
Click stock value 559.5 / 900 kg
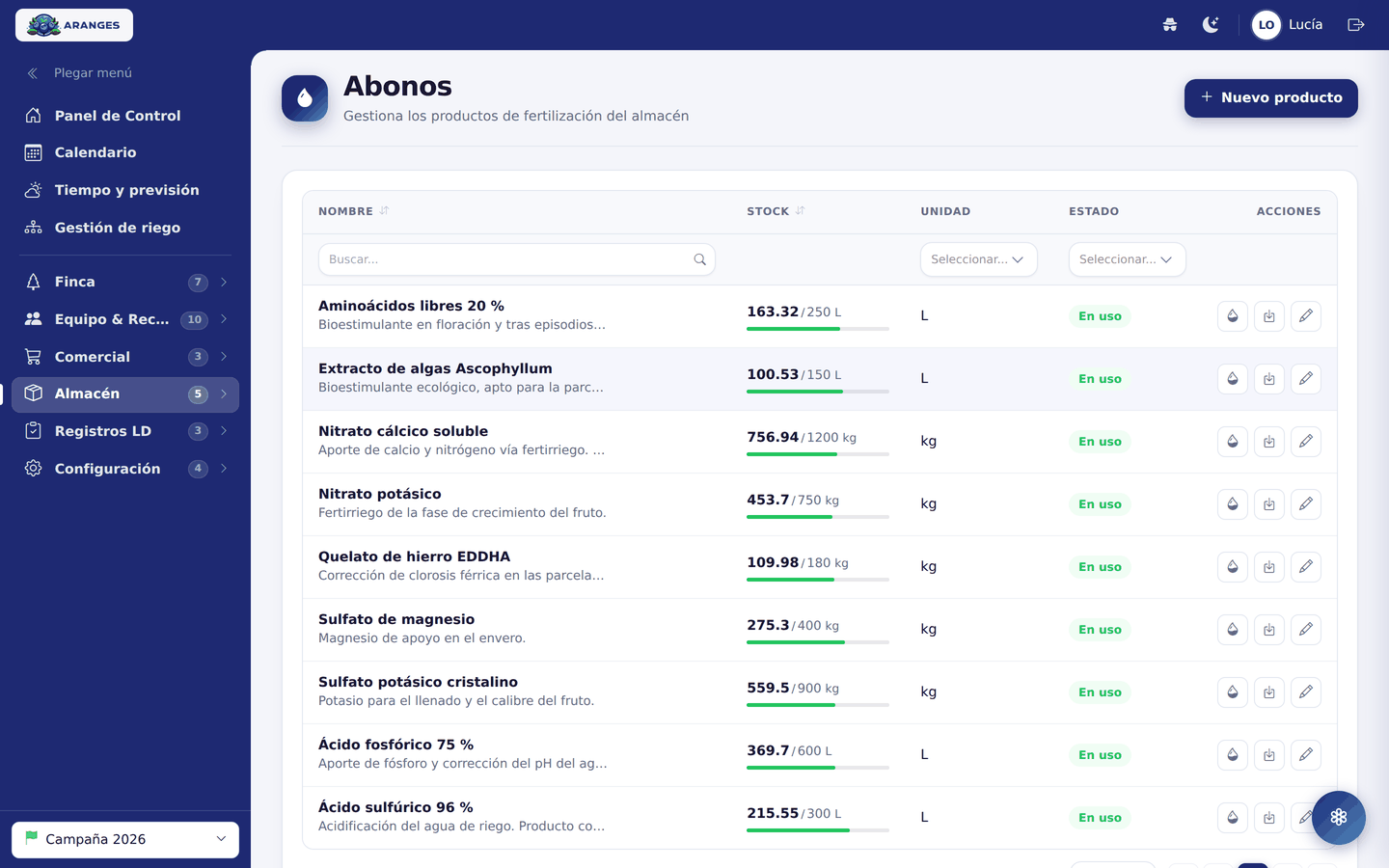coord(793,689)
